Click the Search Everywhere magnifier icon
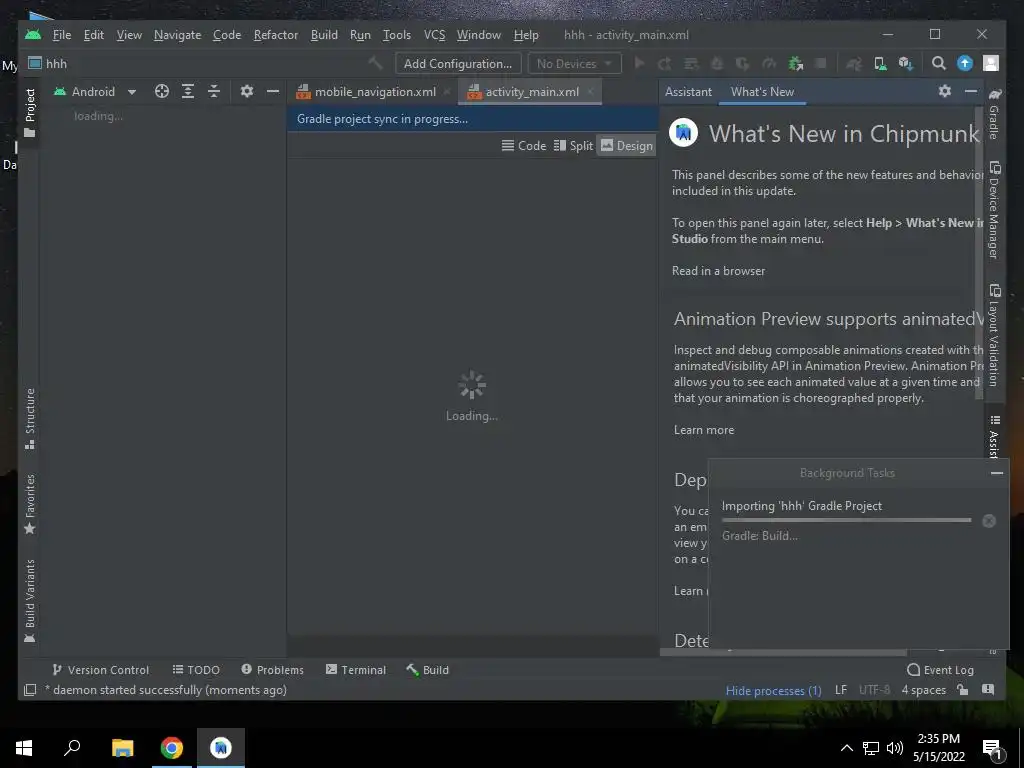1024x768 pixels. (938, 63)
